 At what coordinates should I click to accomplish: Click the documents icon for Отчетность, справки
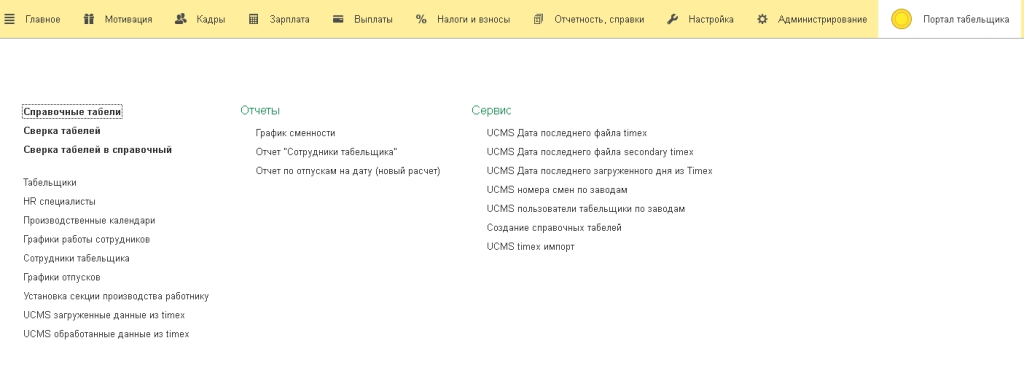click(x=538, y=19)
